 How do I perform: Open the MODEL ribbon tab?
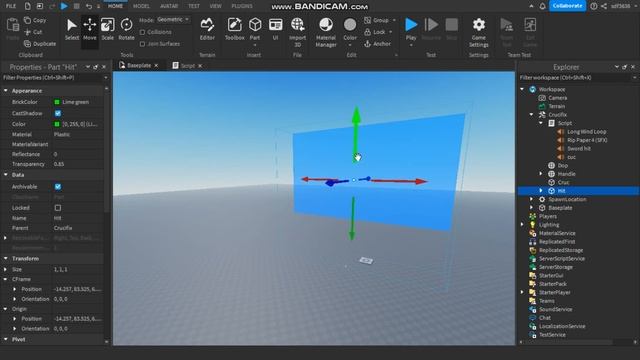(x=141, y=6)
